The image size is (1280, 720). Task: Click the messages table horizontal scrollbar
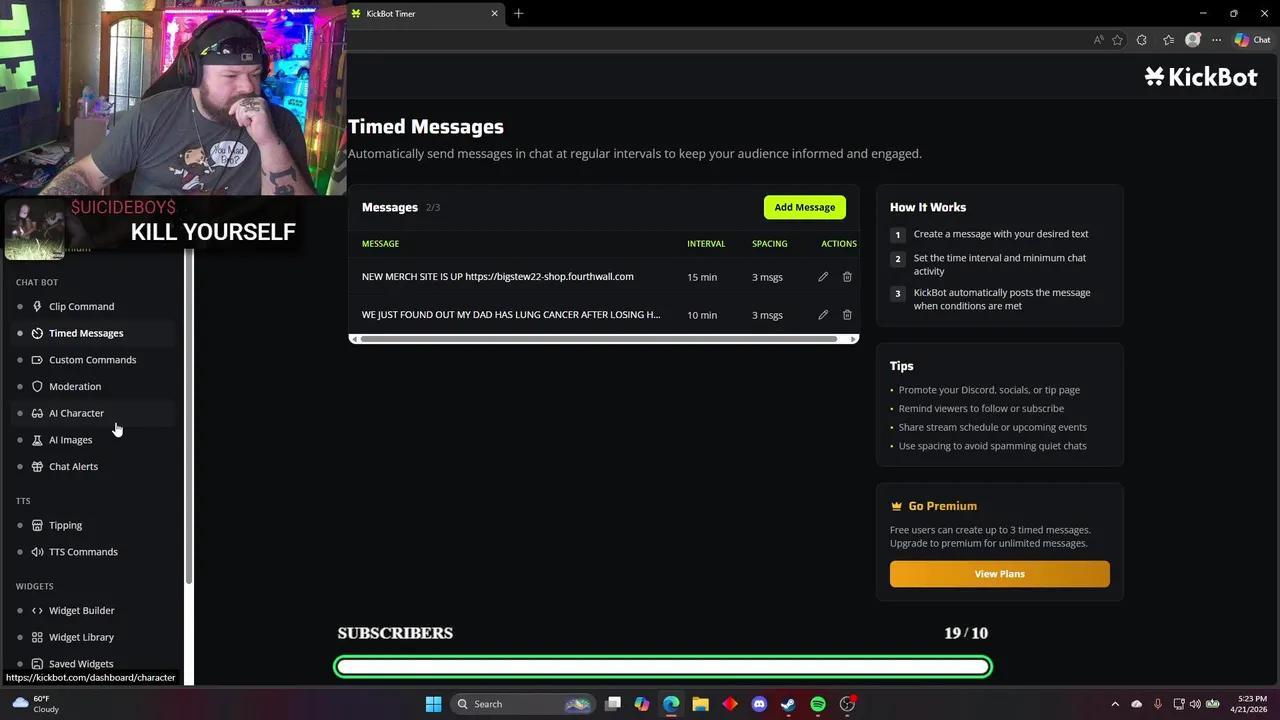coord(599,339)
